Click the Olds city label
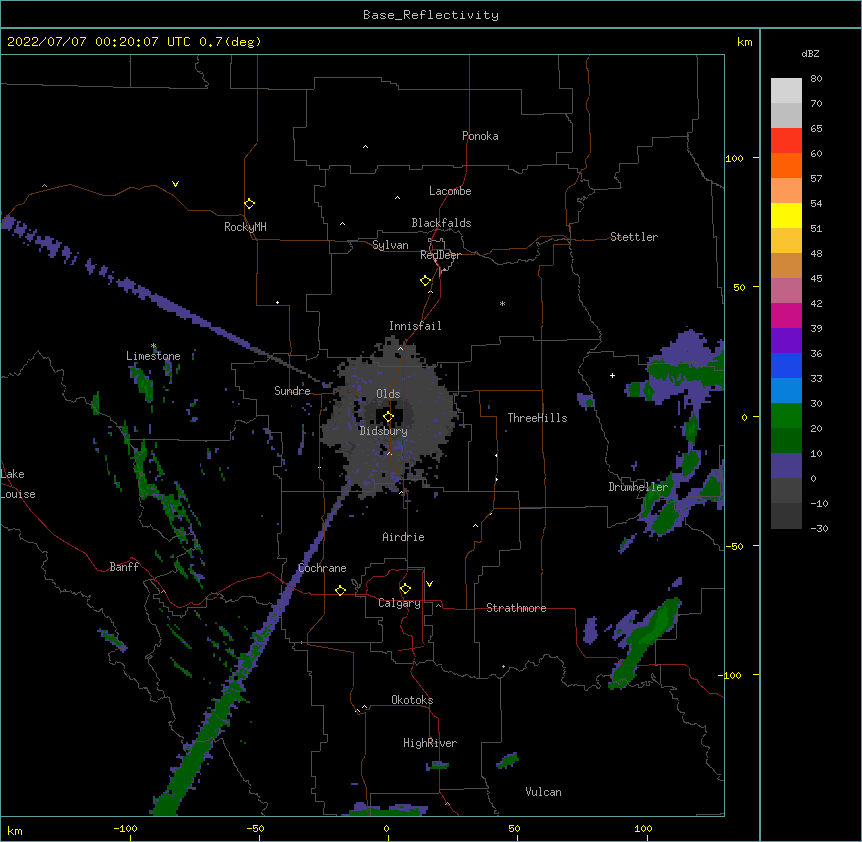The image size is (862, 842). (x=388, y=394)
